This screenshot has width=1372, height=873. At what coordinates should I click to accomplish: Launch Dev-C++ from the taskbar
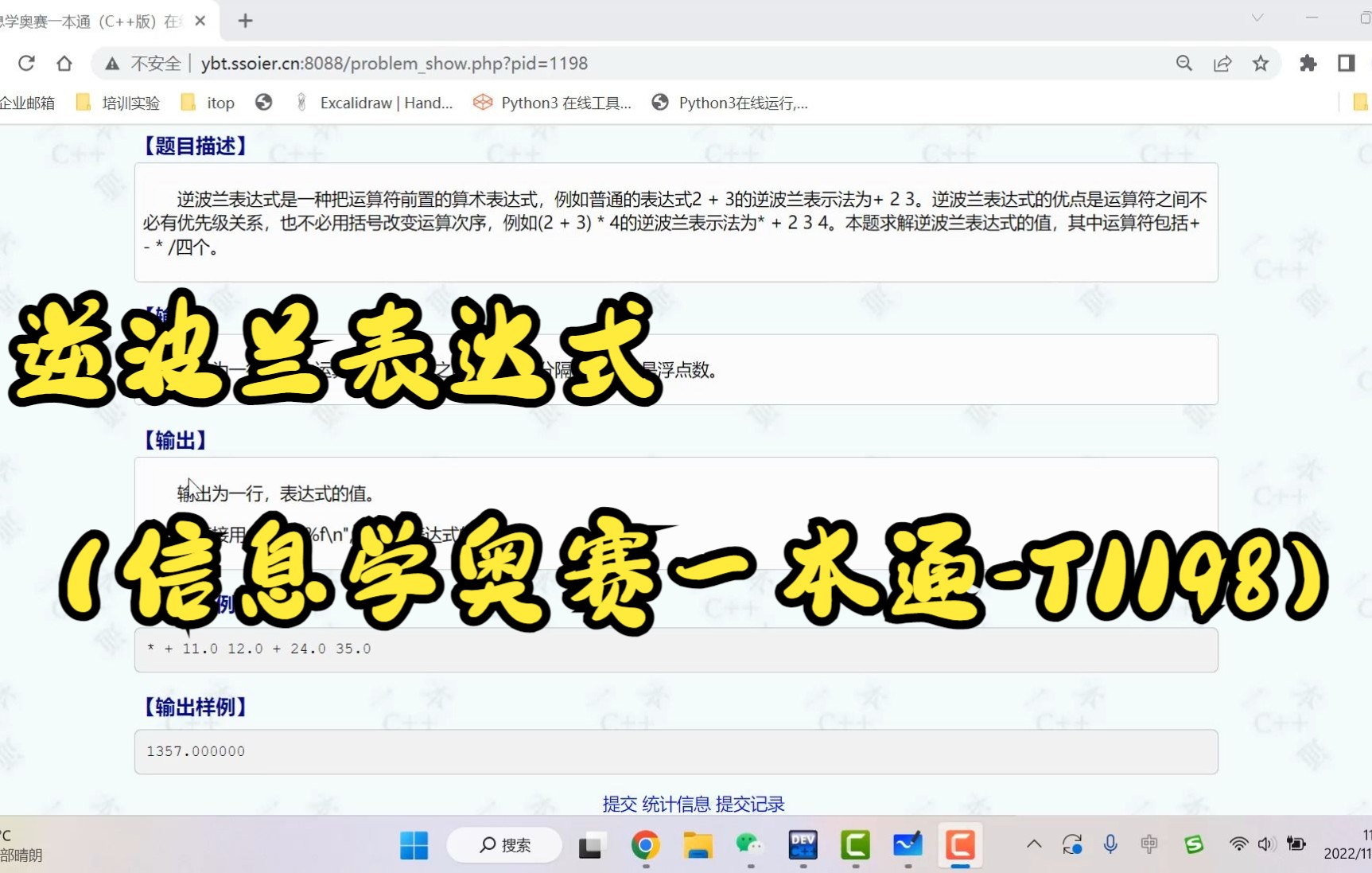click(x=803, y=845)
